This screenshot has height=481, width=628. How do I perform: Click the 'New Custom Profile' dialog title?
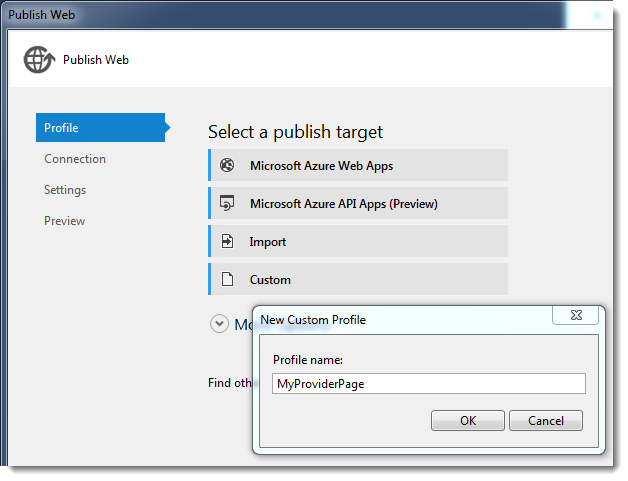click(x=313, y=320)
